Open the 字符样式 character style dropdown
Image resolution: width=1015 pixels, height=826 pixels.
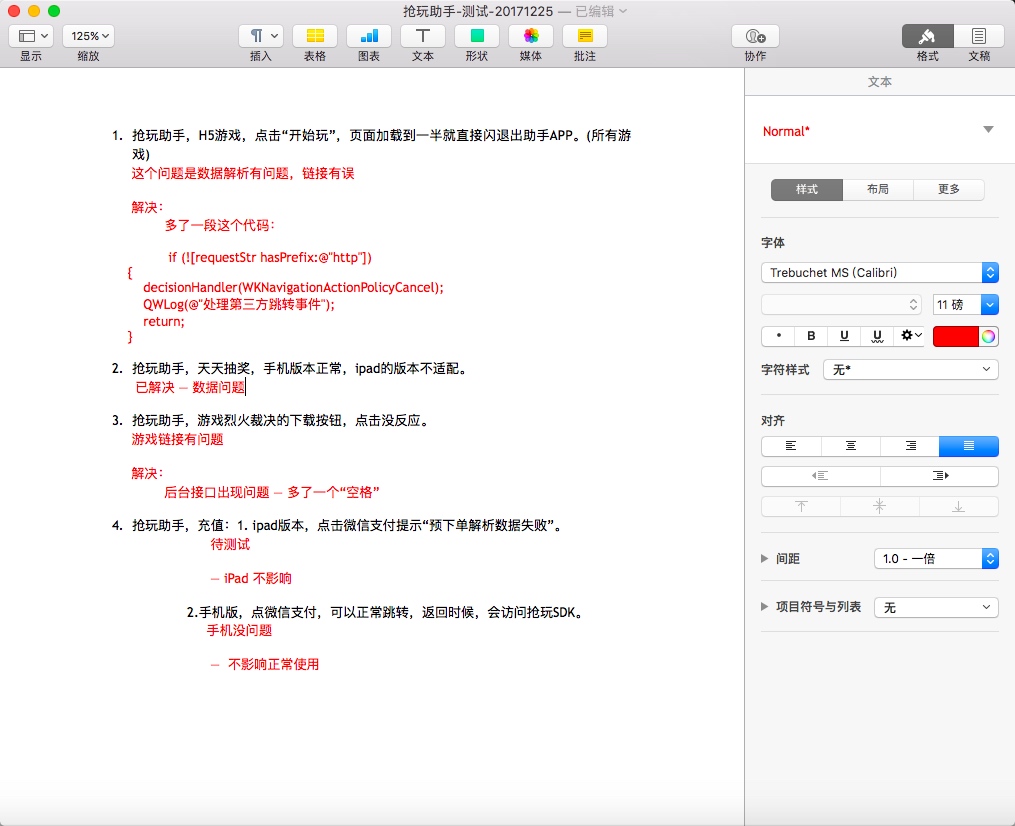(911, 370)
